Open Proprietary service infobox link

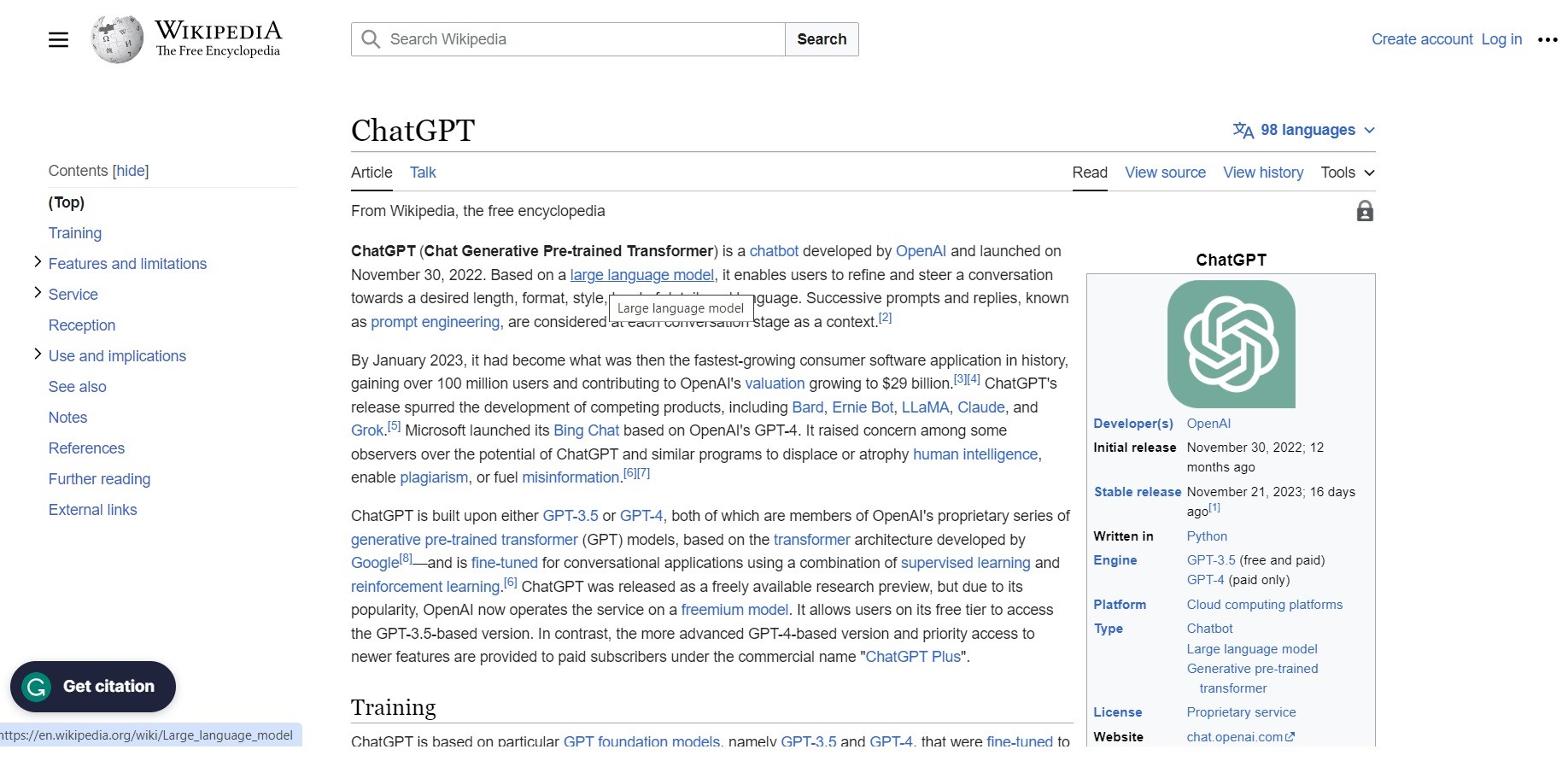point(1241,712)
